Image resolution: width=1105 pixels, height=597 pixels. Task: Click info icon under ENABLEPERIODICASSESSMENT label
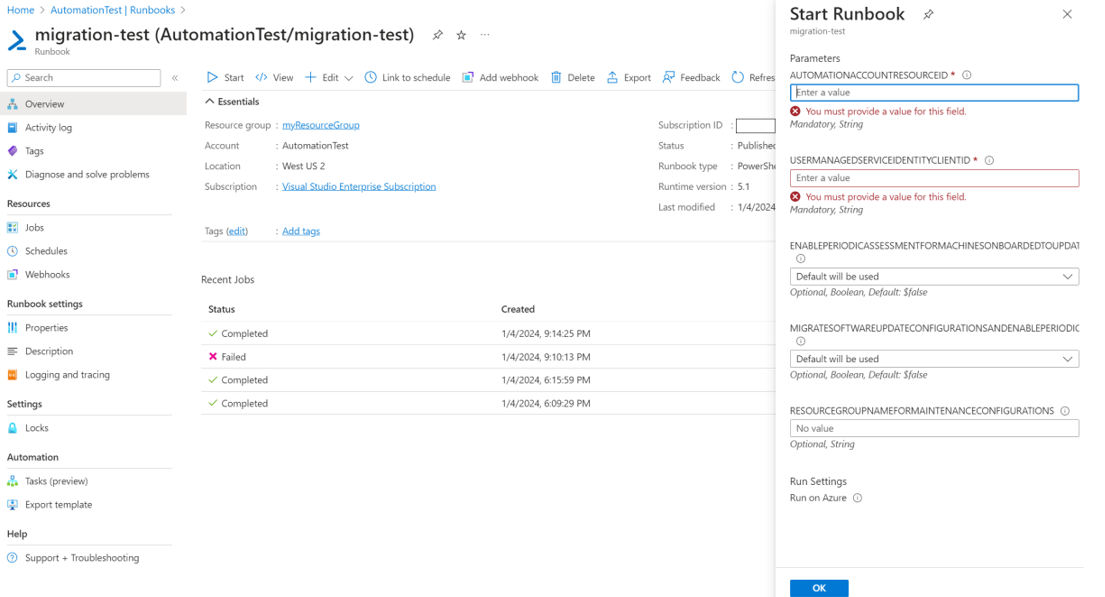coord(801,259)
